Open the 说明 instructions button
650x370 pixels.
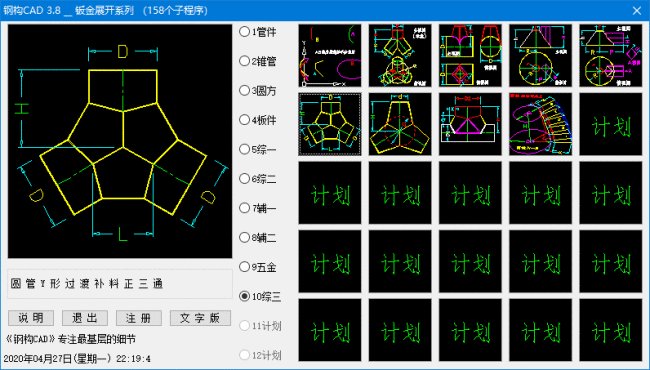pos(31,318)
